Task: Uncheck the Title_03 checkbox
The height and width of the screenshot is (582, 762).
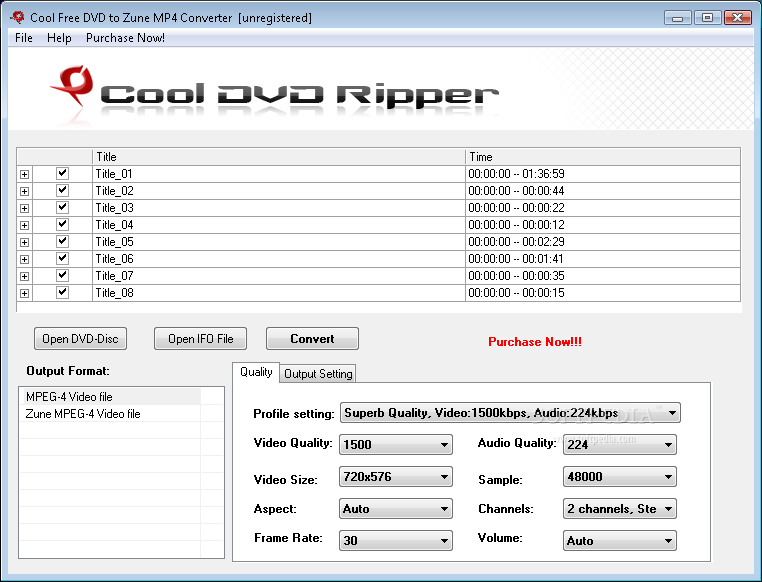Action: (62, 207)
